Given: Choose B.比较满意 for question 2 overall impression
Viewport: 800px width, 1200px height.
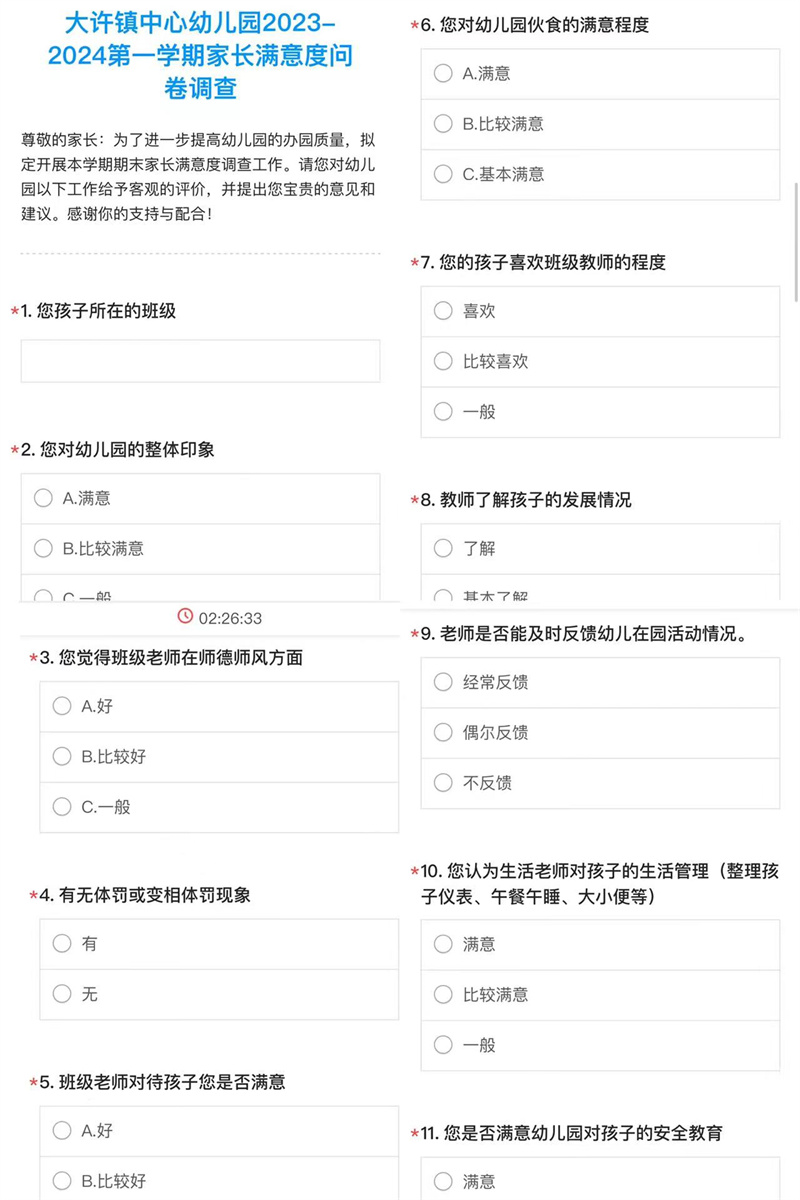Looking at the screenshot, I should pos(43,548).
